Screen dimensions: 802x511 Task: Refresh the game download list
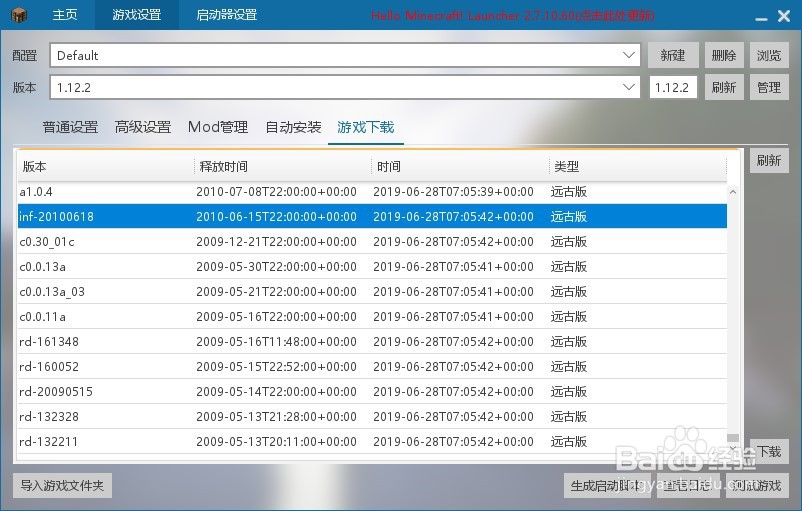[769, 161]
